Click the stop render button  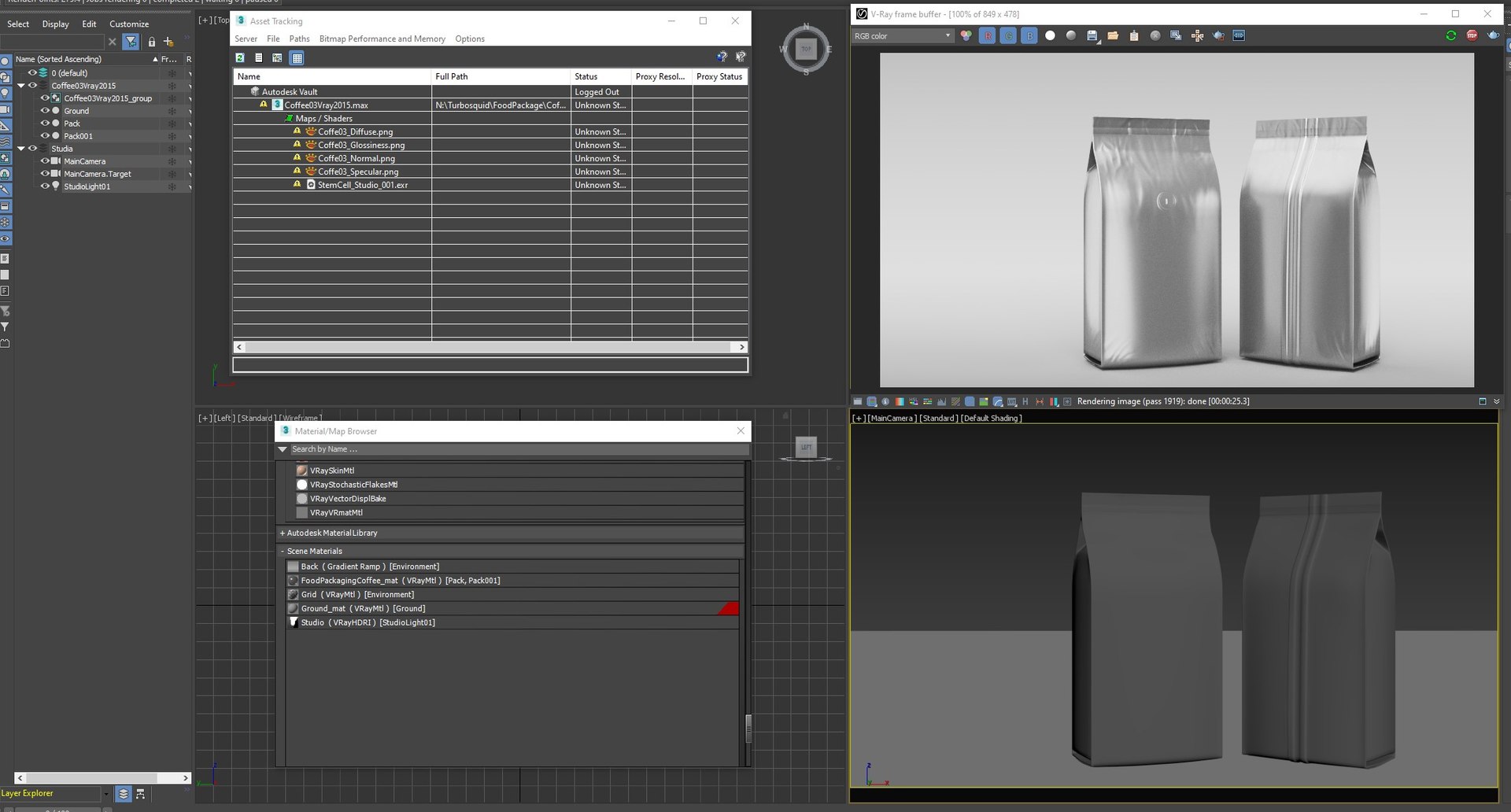pyautogui.click(x=1472, y=35)
